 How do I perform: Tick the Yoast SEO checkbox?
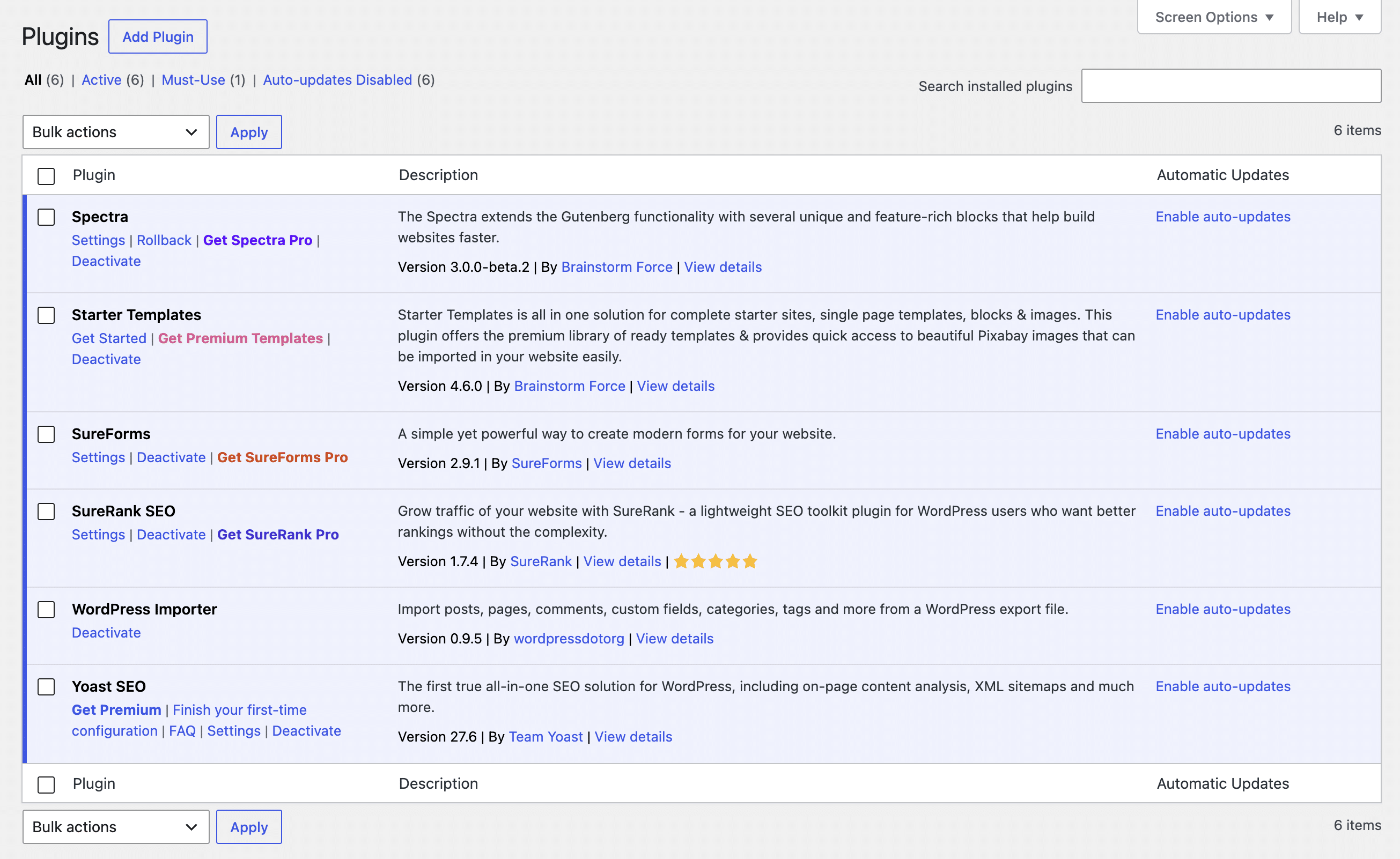[x=46, y=687]
